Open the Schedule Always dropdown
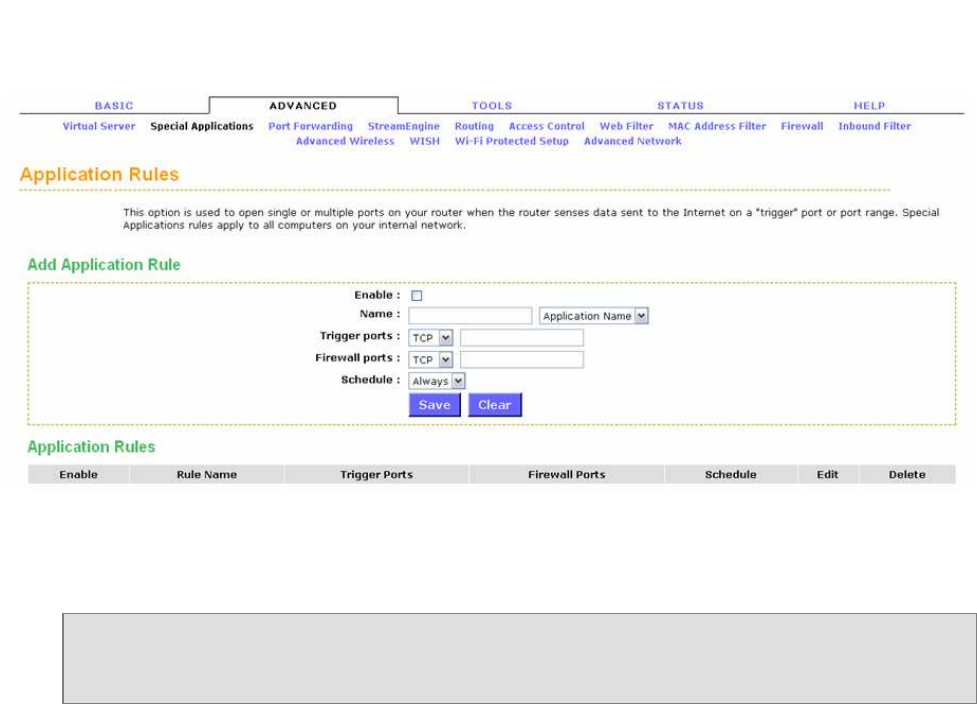 point(436,381)
